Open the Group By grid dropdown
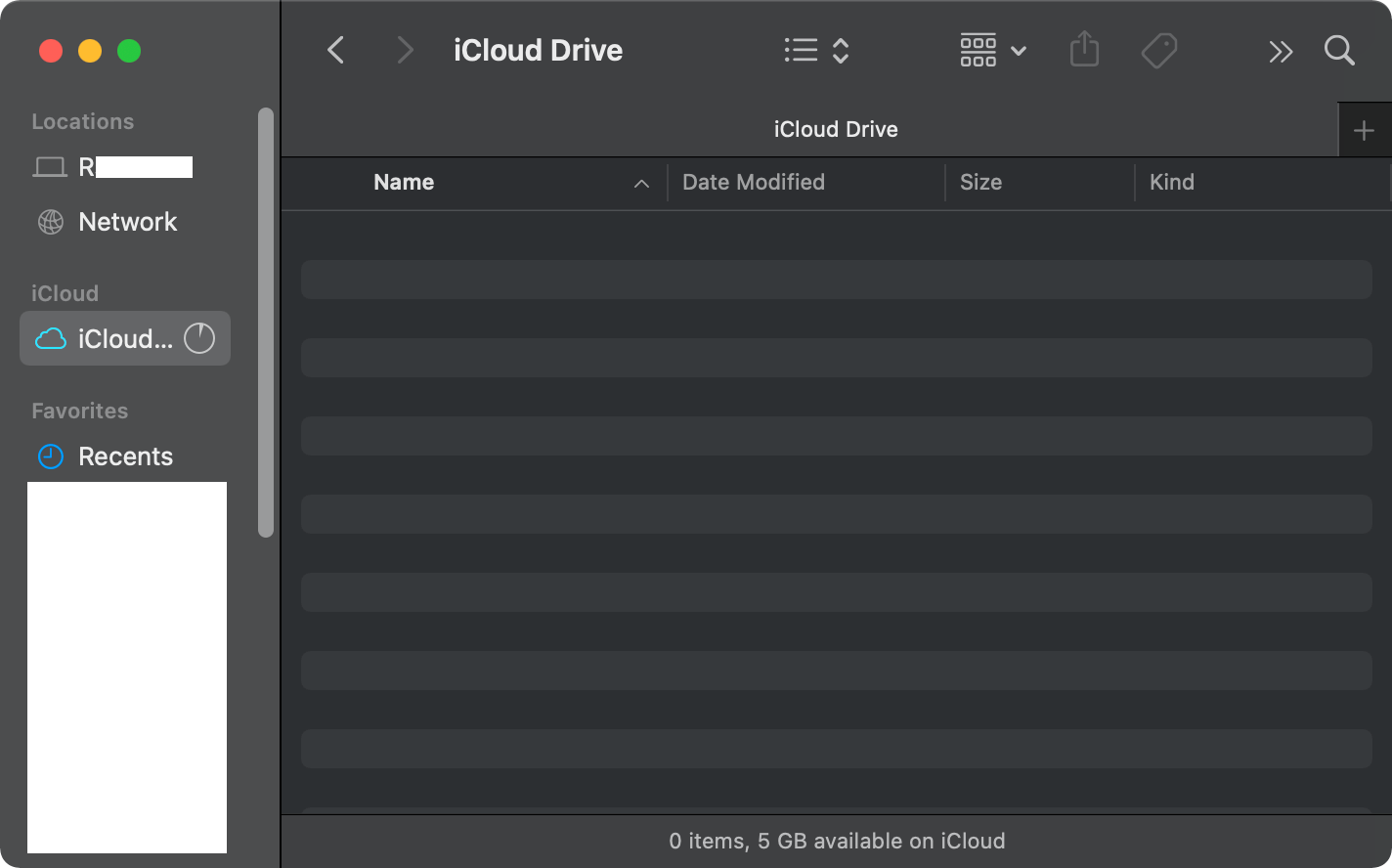This screenshot has height=868, width=1392. pos(993,50)
